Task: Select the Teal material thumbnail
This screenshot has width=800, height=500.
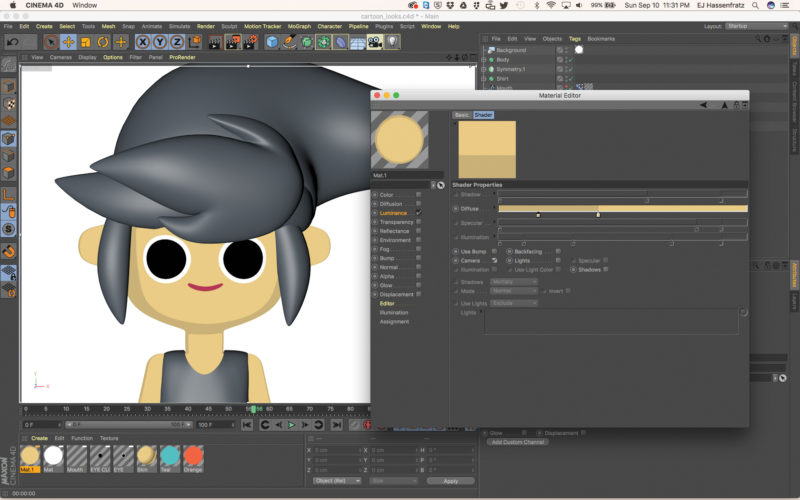Action: click(170, 456)
